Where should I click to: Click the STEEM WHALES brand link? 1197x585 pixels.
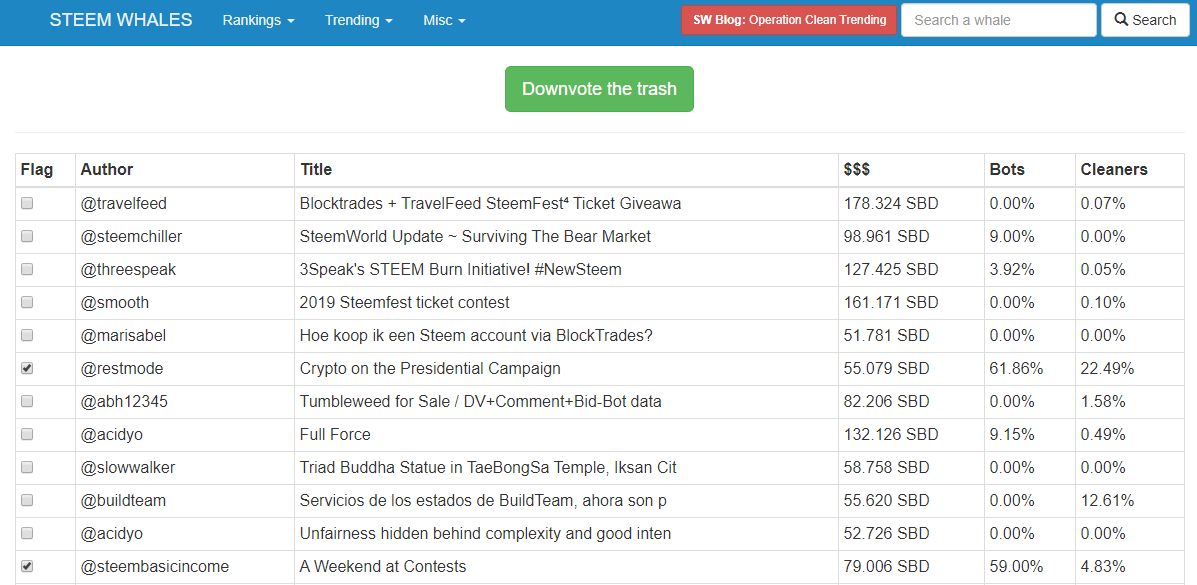(121, 20)
